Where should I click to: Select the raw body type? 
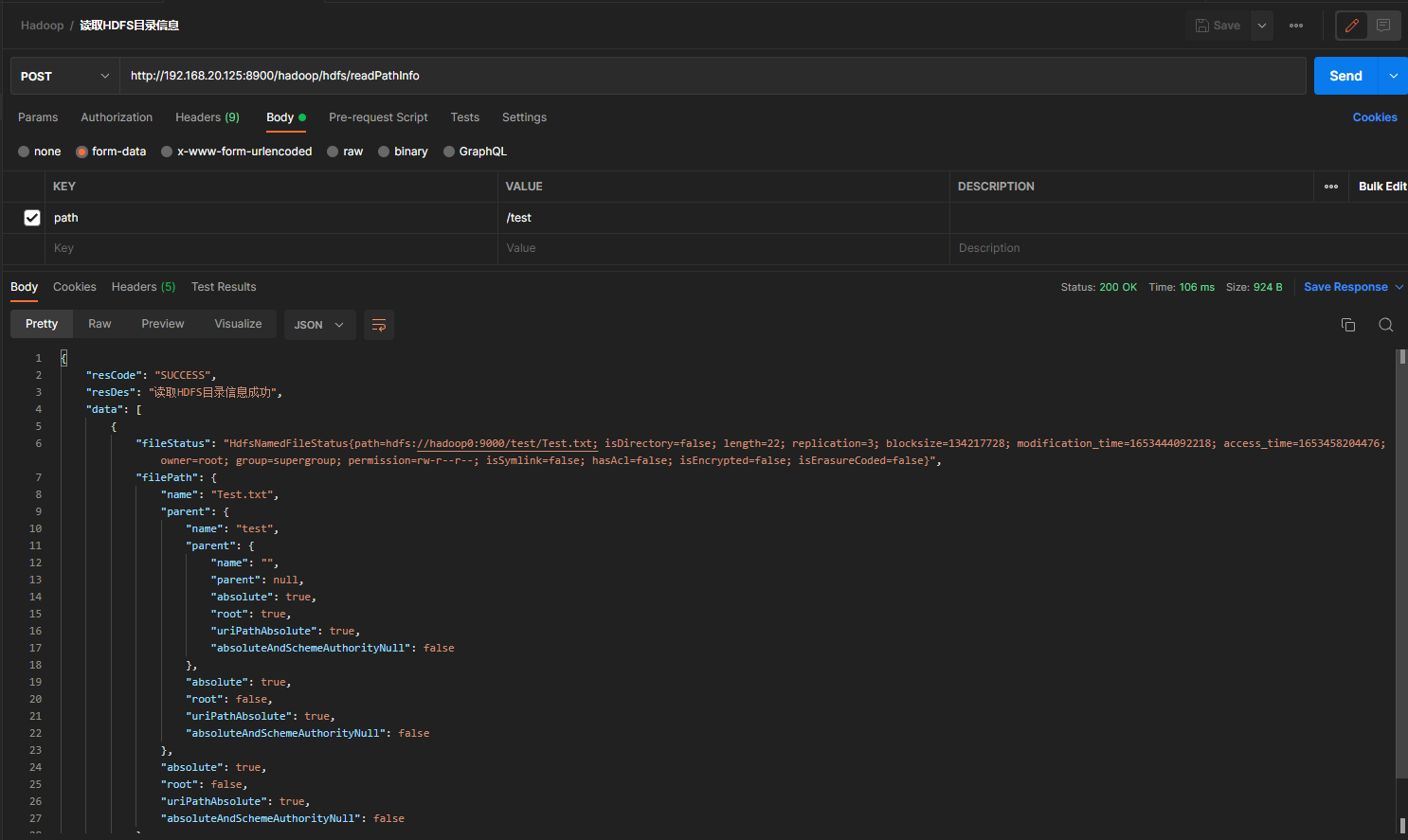point(345,152)
